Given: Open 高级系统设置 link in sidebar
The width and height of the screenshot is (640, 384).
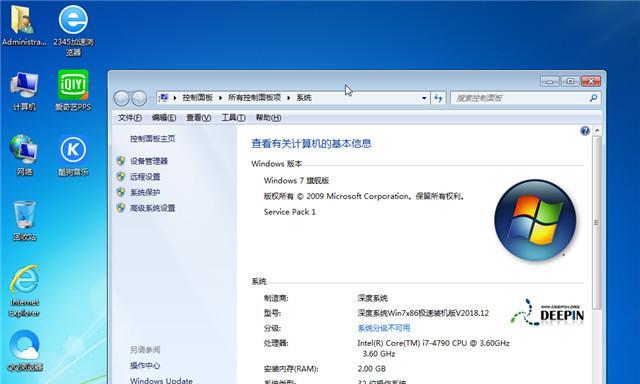Looking at the screenshot, I should coord(152,208).
